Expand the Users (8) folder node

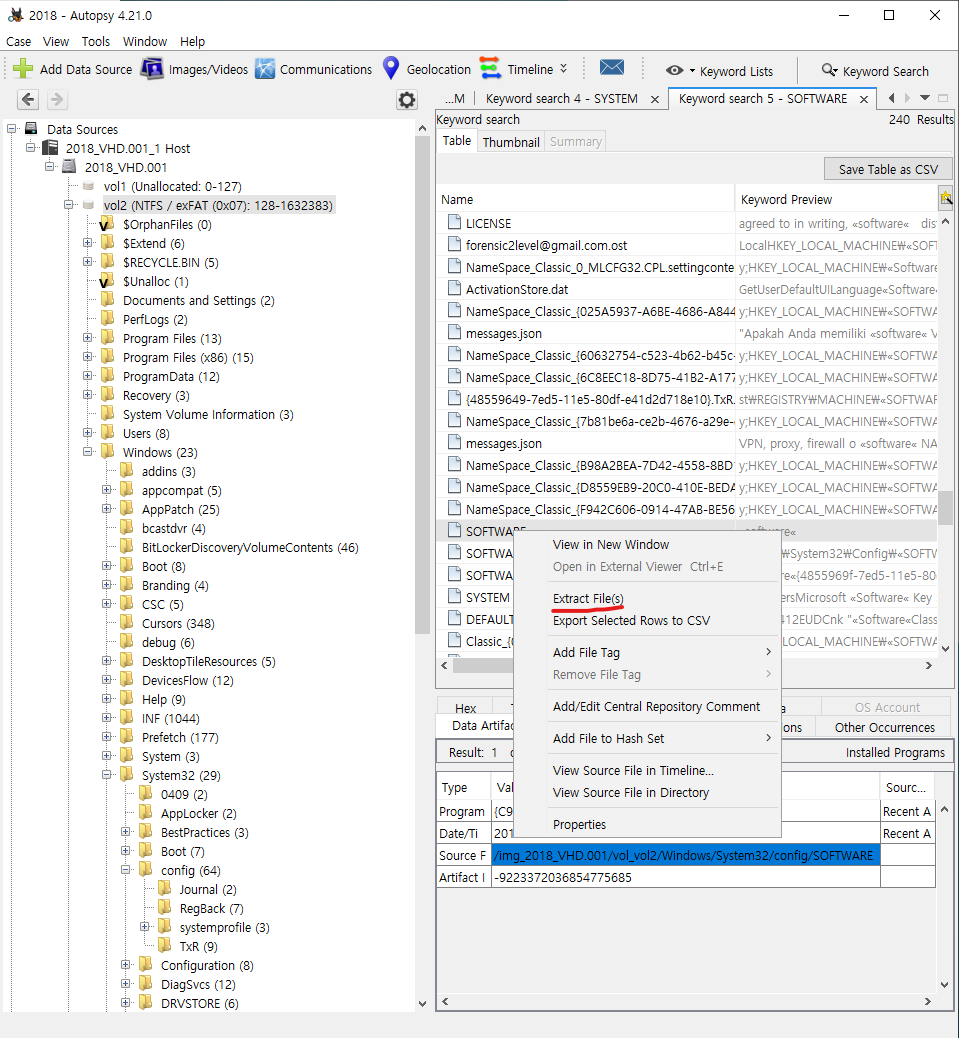tap(87, 432)
